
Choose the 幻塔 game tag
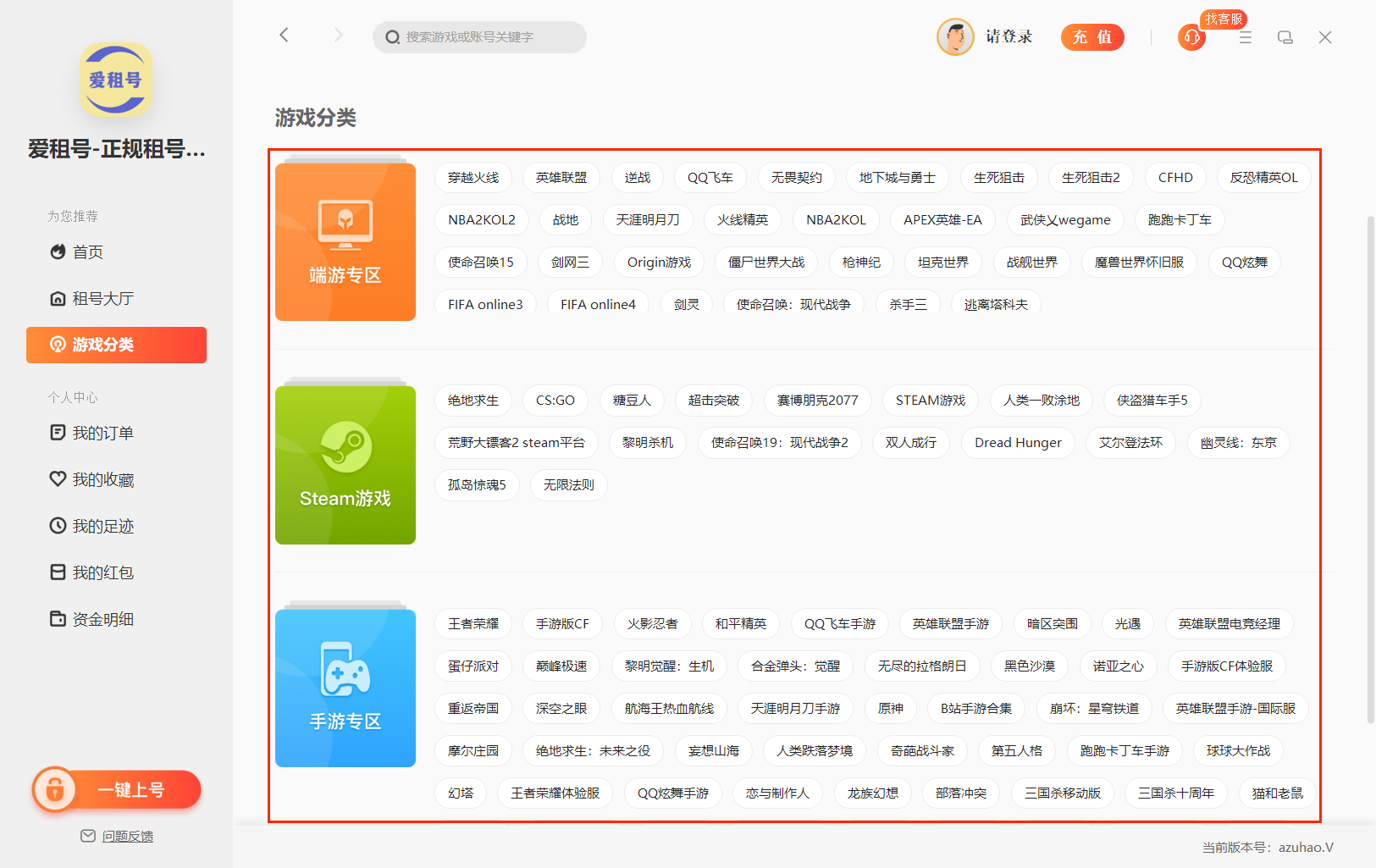pyautogui.click(x=461, y=793)
